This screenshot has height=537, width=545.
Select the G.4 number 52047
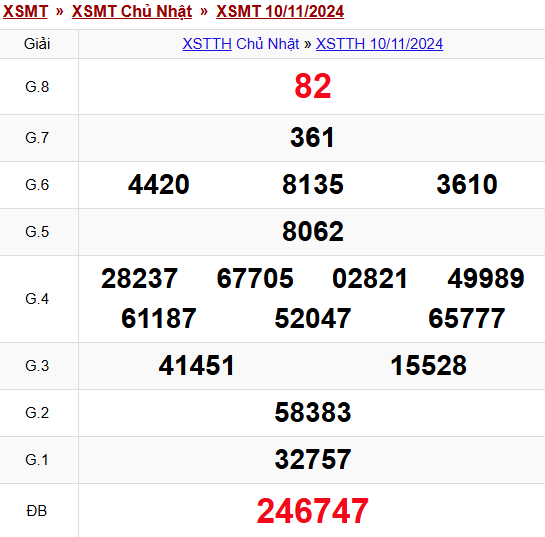(x=312, y=319)
